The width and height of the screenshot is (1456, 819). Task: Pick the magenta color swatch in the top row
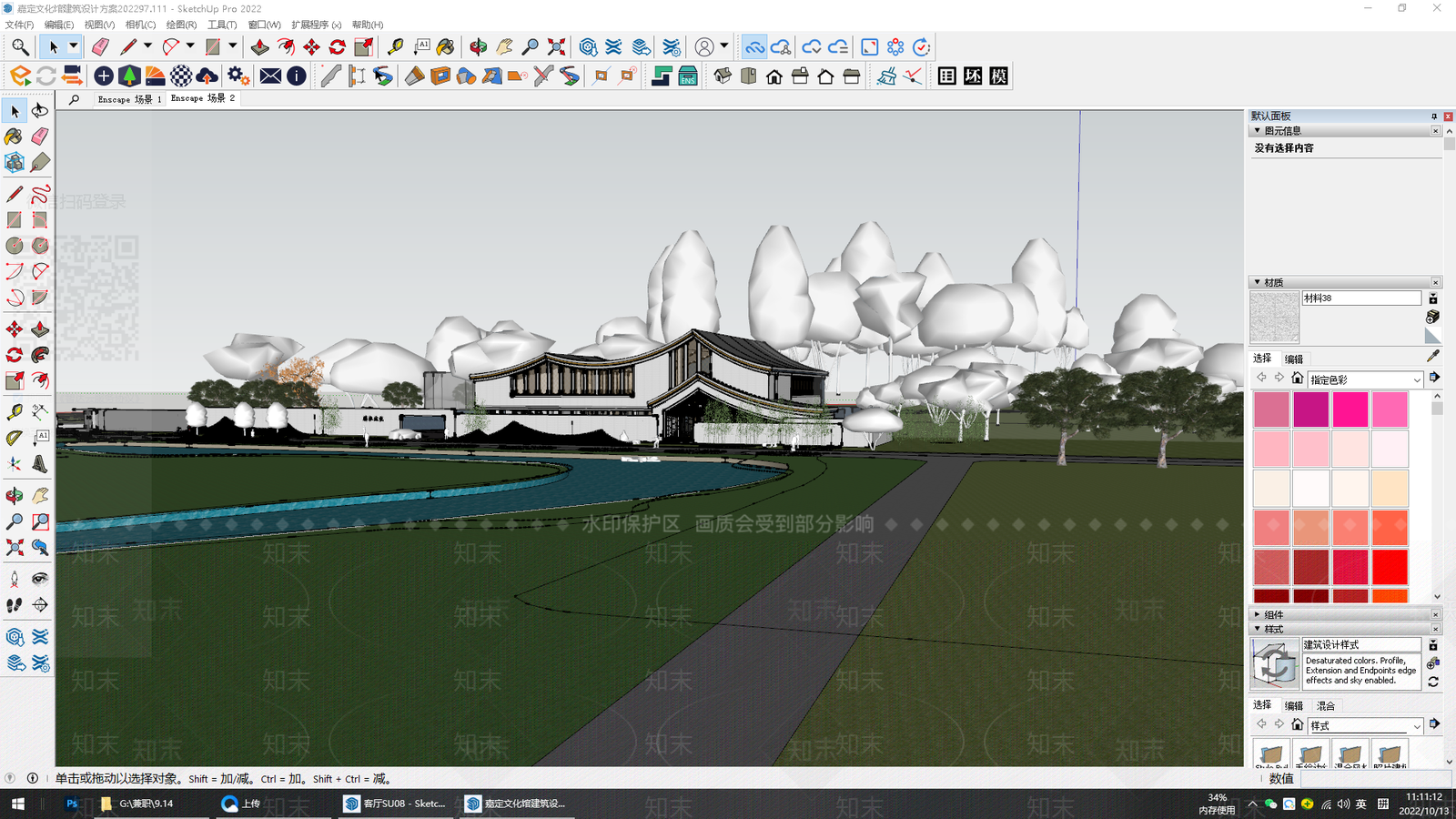tap(1310, 409)
